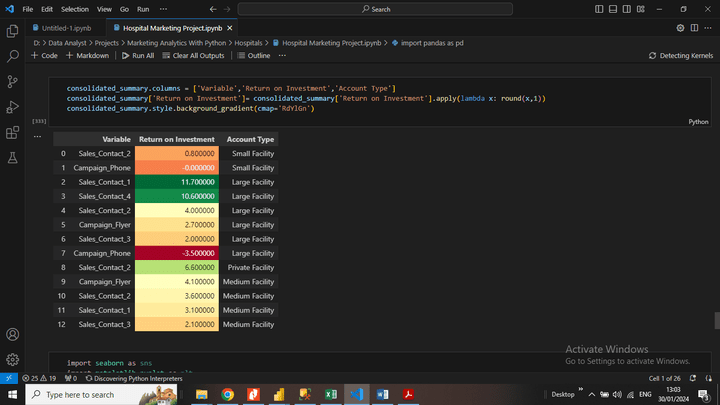Open the Search view in activity bar
This screenshot has height=405, width=720.
[12, 56]
